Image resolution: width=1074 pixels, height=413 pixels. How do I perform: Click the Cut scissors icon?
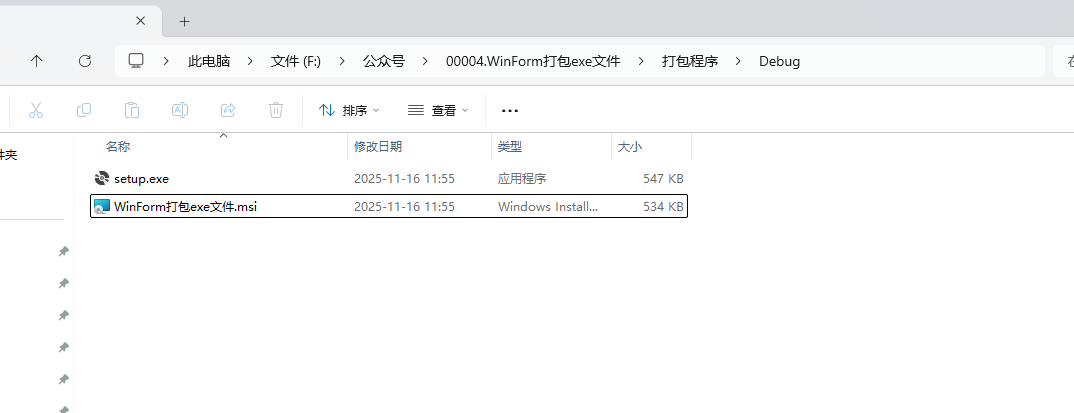[x=36, y=110]
